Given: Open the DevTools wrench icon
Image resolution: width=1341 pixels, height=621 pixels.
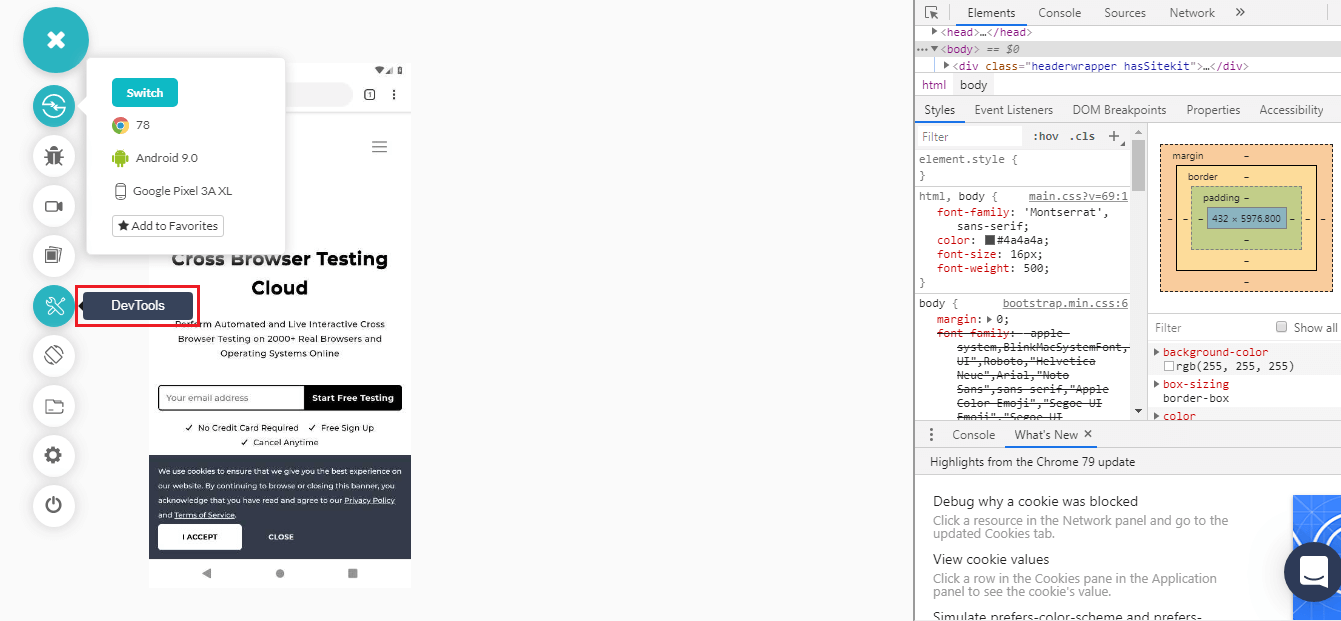Looking at the screenshot, I should [54, 306].
